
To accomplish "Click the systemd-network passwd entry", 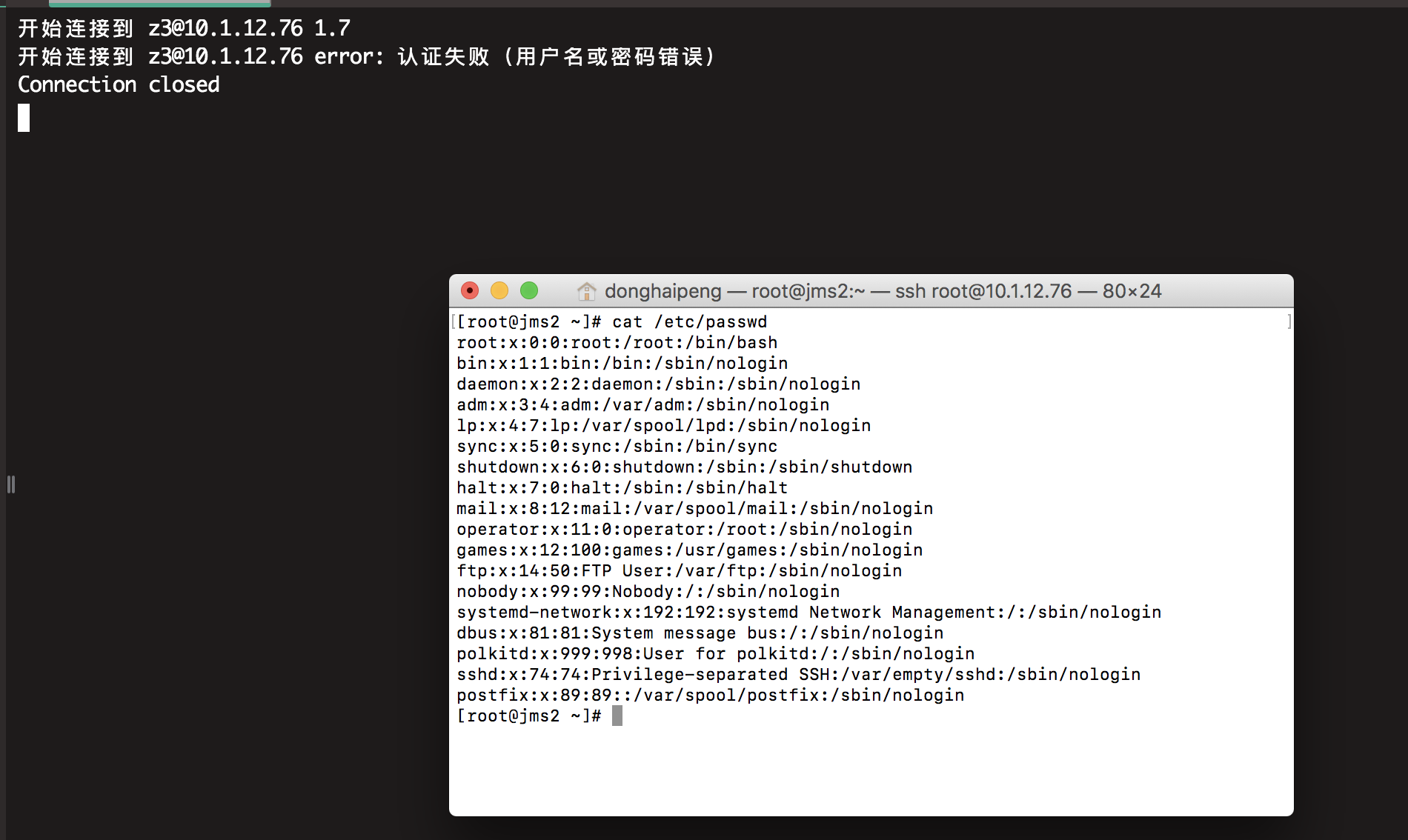I will click(809, 612).
